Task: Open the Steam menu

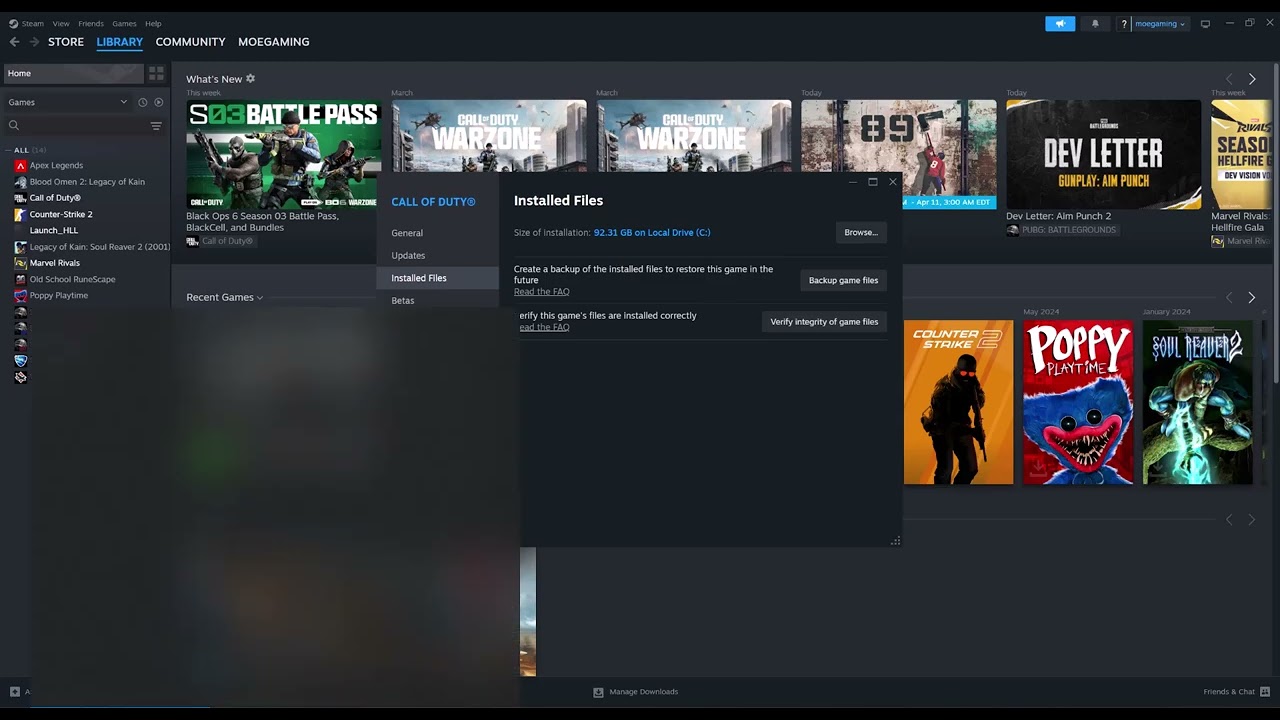Action: 33,23
